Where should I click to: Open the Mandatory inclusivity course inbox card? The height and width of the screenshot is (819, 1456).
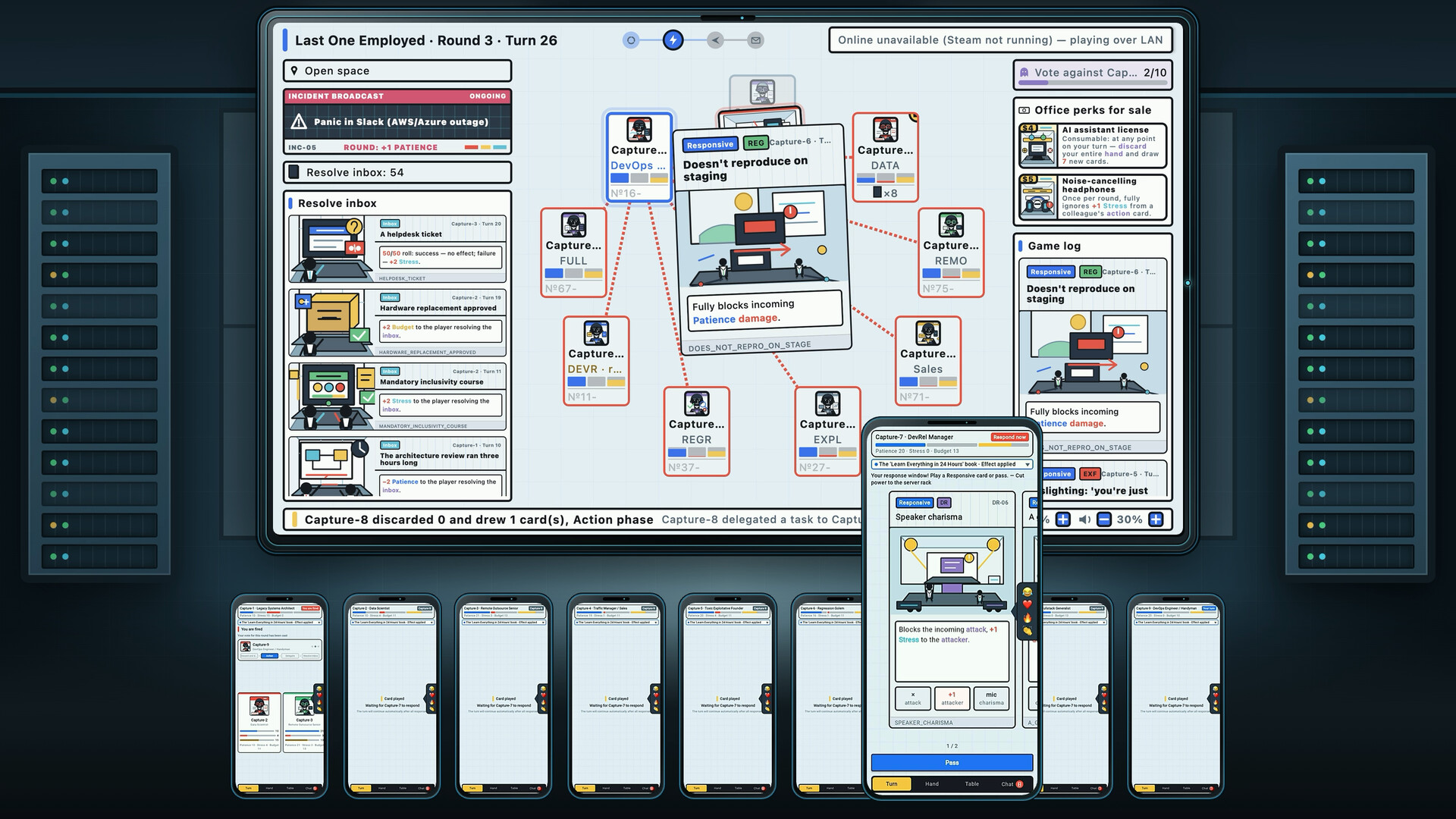(398, 397)
